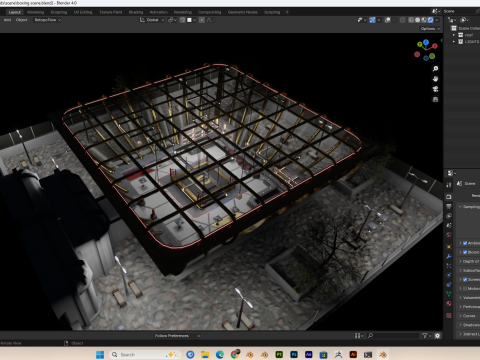Click the red X axis on navigation gizmo

click(x=435, y=46)
